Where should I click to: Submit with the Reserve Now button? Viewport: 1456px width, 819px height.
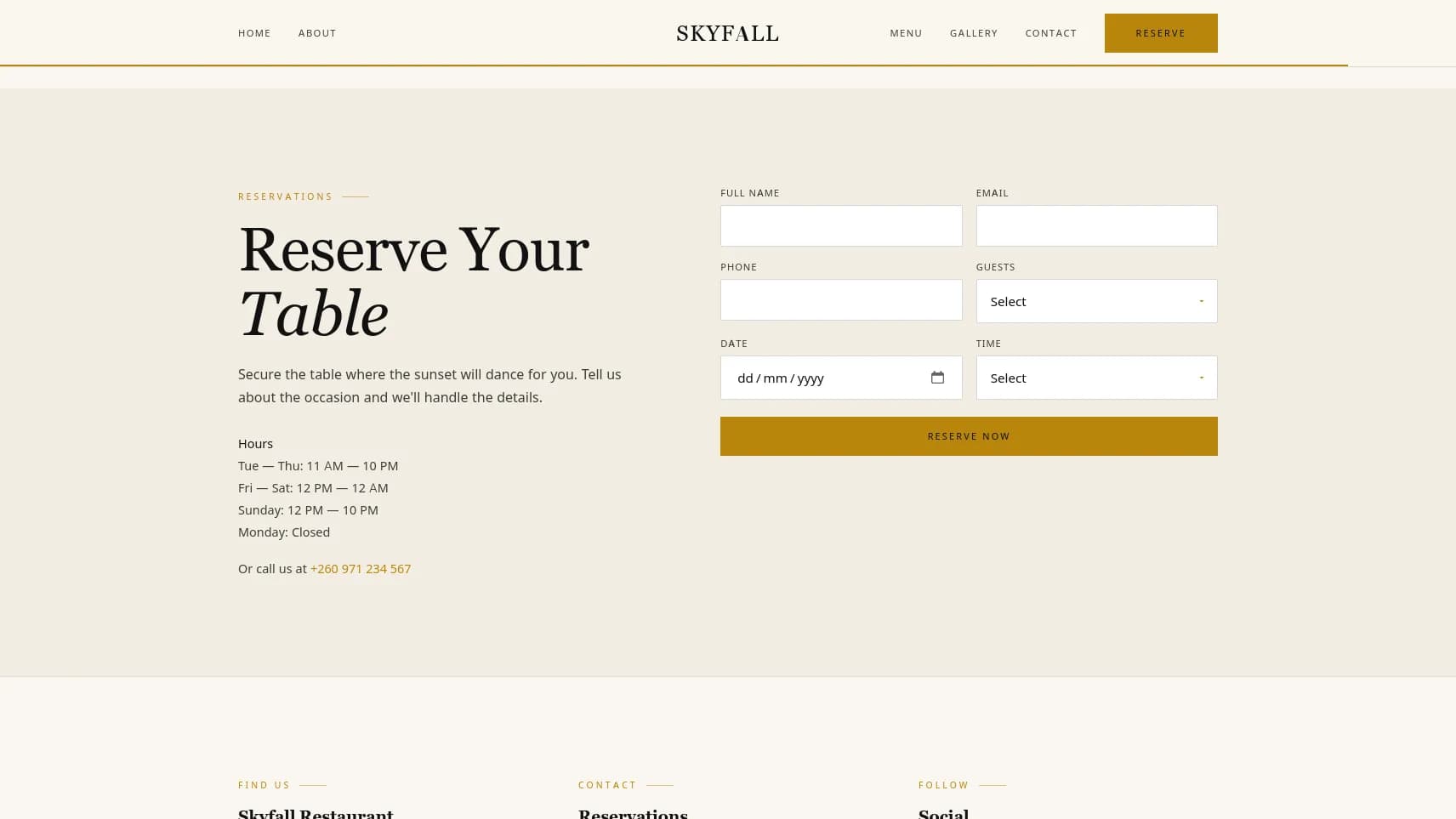point(969,436)
